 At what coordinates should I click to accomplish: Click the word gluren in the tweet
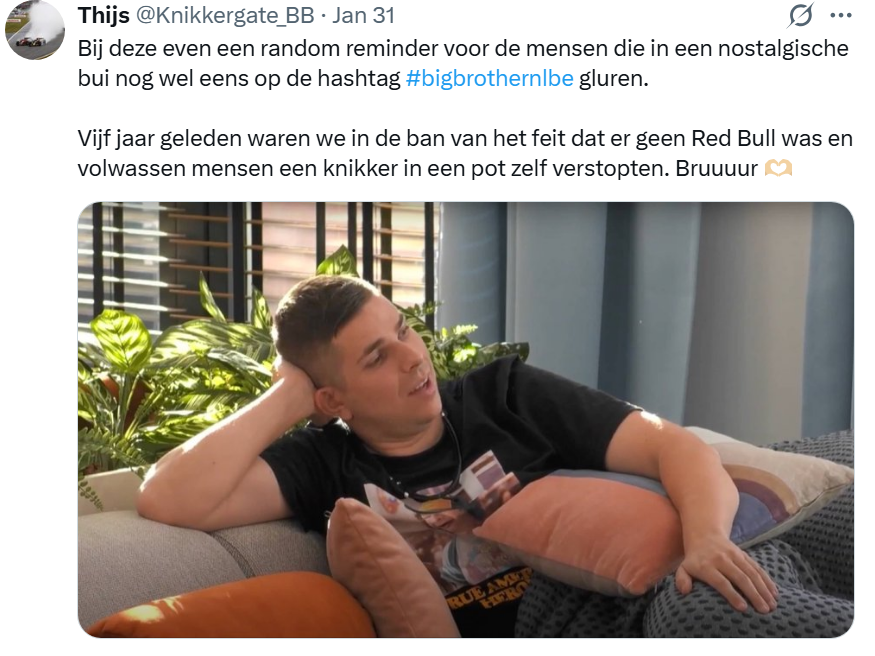613,78
